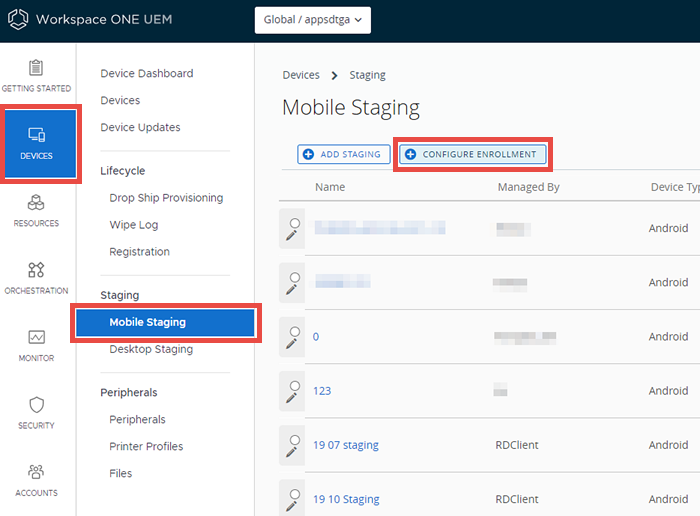Screen dimensions: 700x516
Task: Click the Staging section heading in menu
Action: click(x=120, y=295)
